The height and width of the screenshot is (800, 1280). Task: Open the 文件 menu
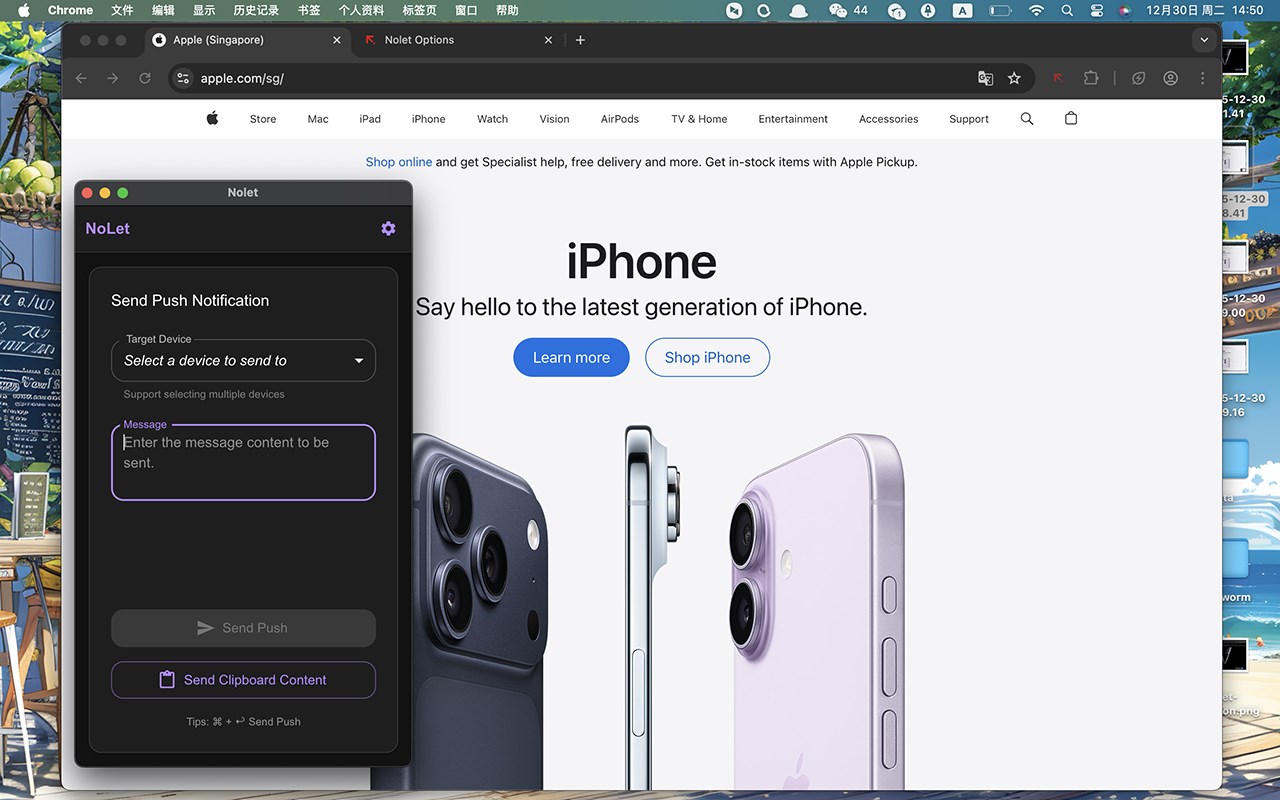[x=122, y=10]
